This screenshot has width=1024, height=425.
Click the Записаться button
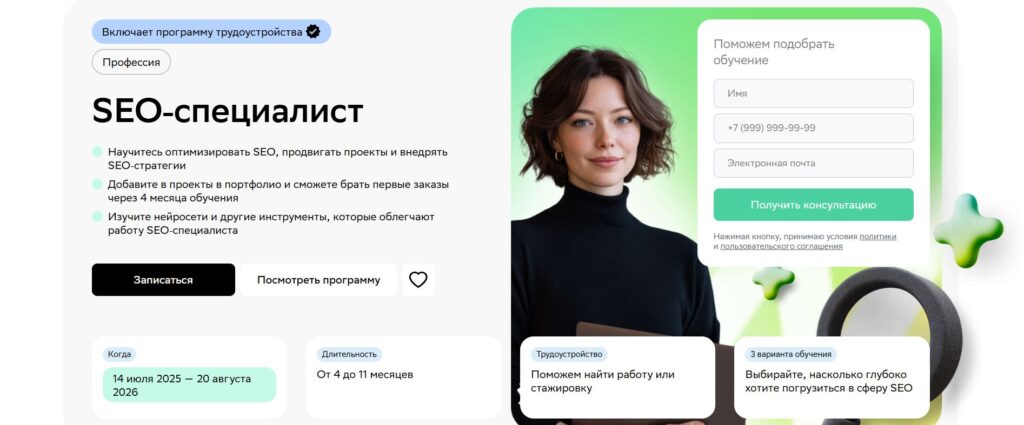[163, 279]
